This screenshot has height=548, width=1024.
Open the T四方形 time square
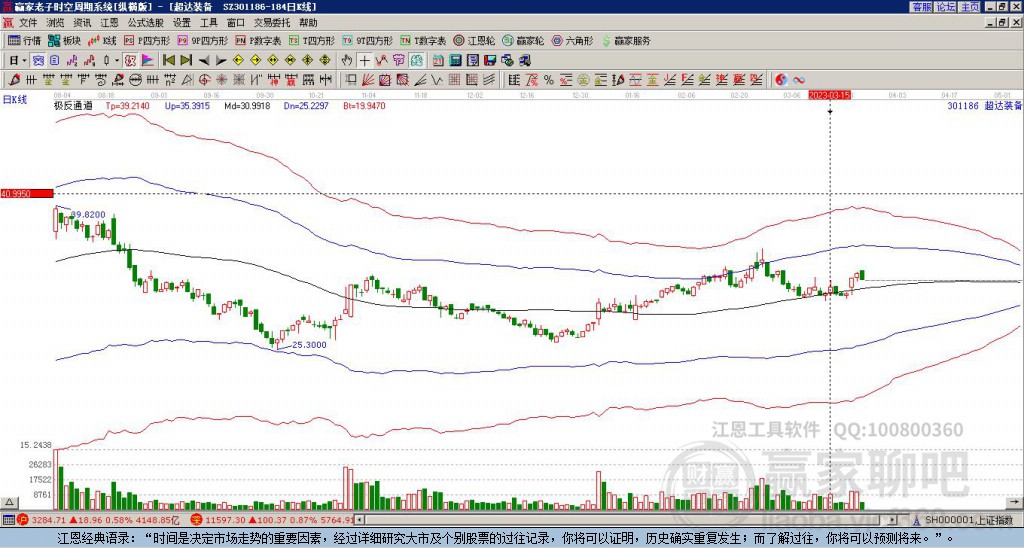(312, 40)
